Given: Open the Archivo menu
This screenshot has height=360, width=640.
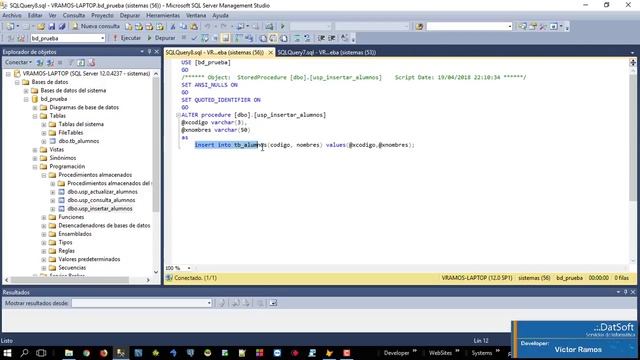Looking at the screenshot, I should click(x=12, y=16).
